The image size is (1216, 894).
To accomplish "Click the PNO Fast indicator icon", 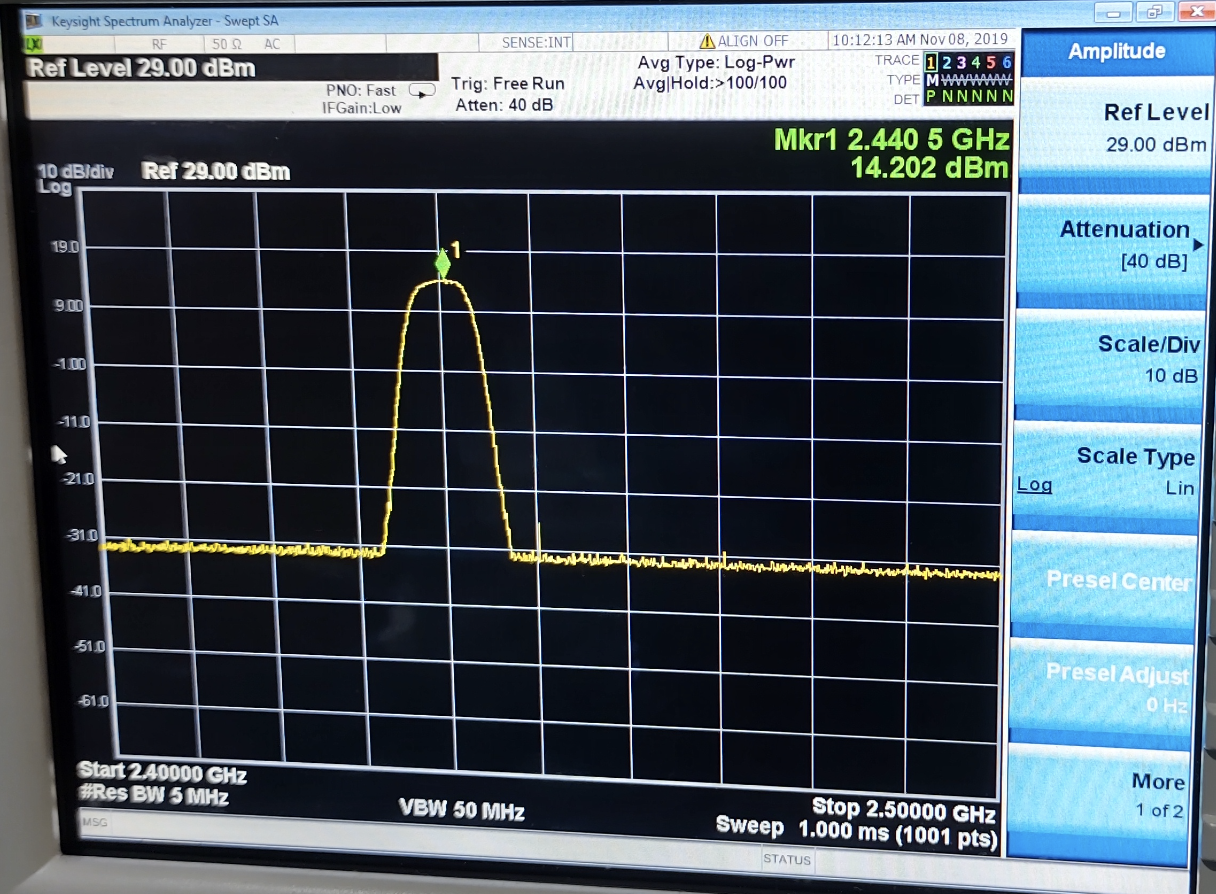I will coord(422,91).
